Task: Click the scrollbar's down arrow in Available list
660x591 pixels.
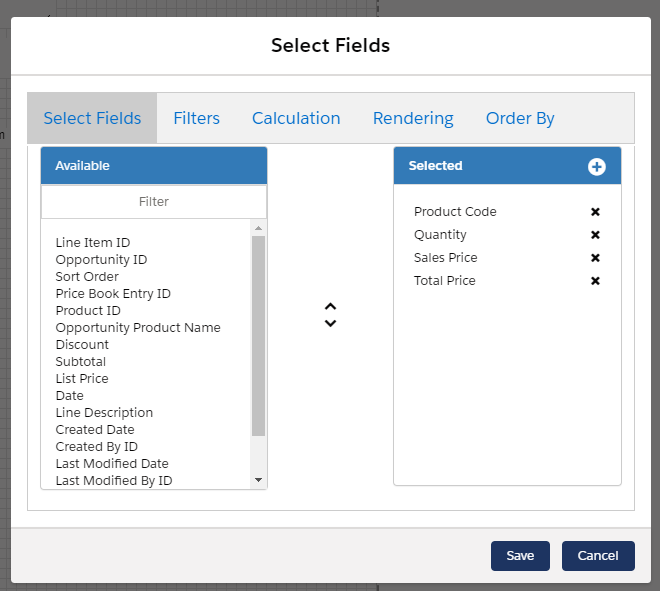Action: pyautogui.click(x=258, y=480)
